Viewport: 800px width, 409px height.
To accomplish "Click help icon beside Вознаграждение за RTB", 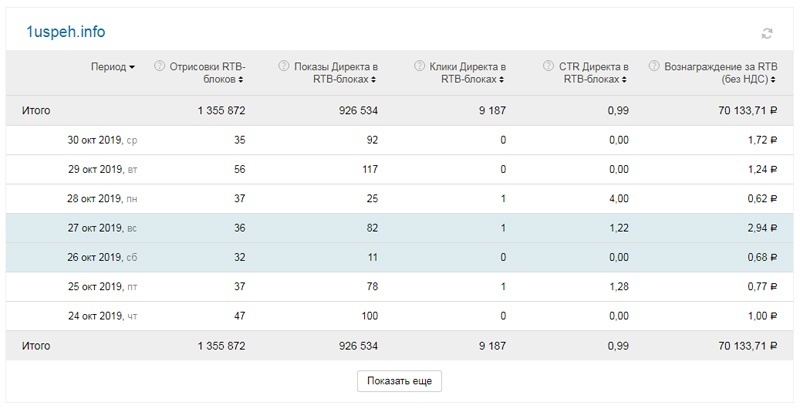I will (654, 66).
